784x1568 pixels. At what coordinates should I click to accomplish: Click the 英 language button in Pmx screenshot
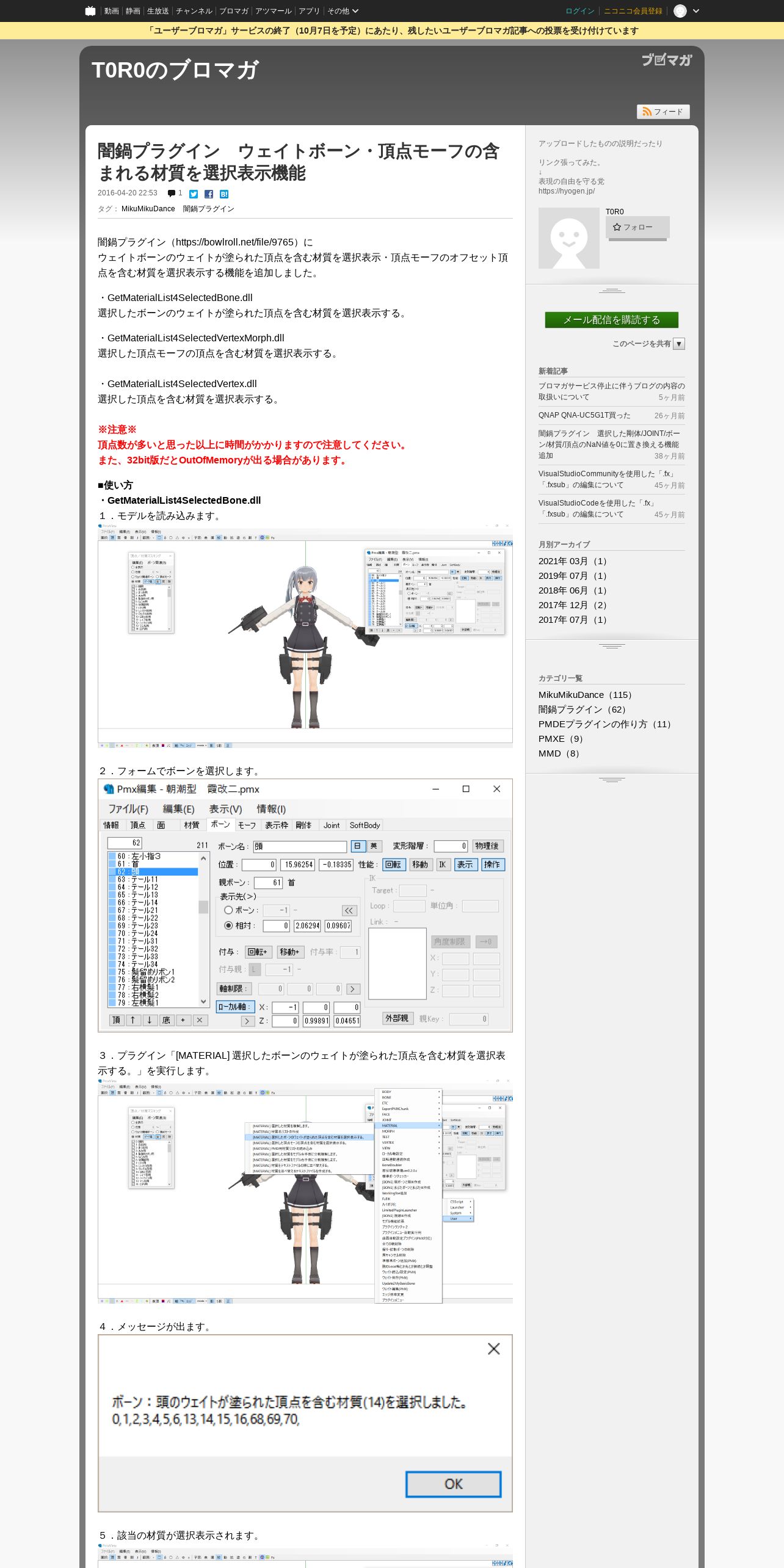coord(374,846)
